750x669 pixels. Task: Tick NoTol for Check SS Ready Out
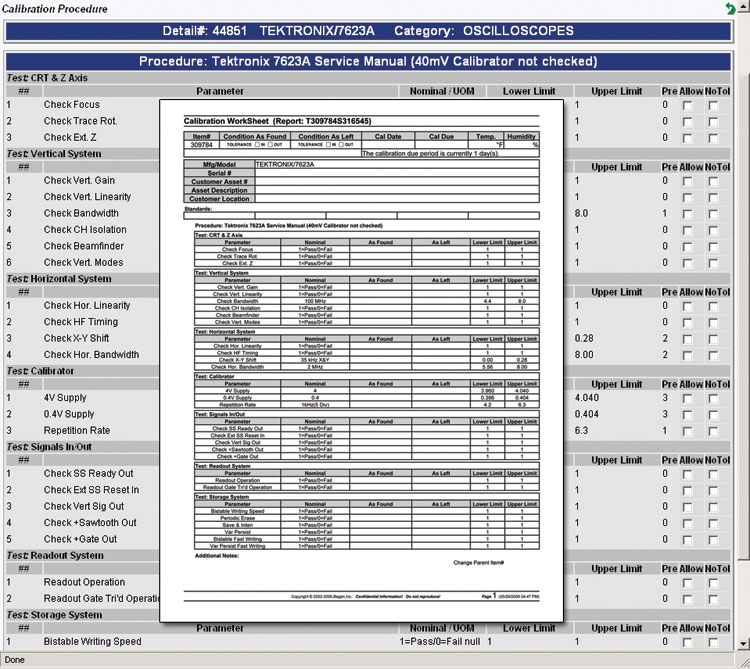713,474
